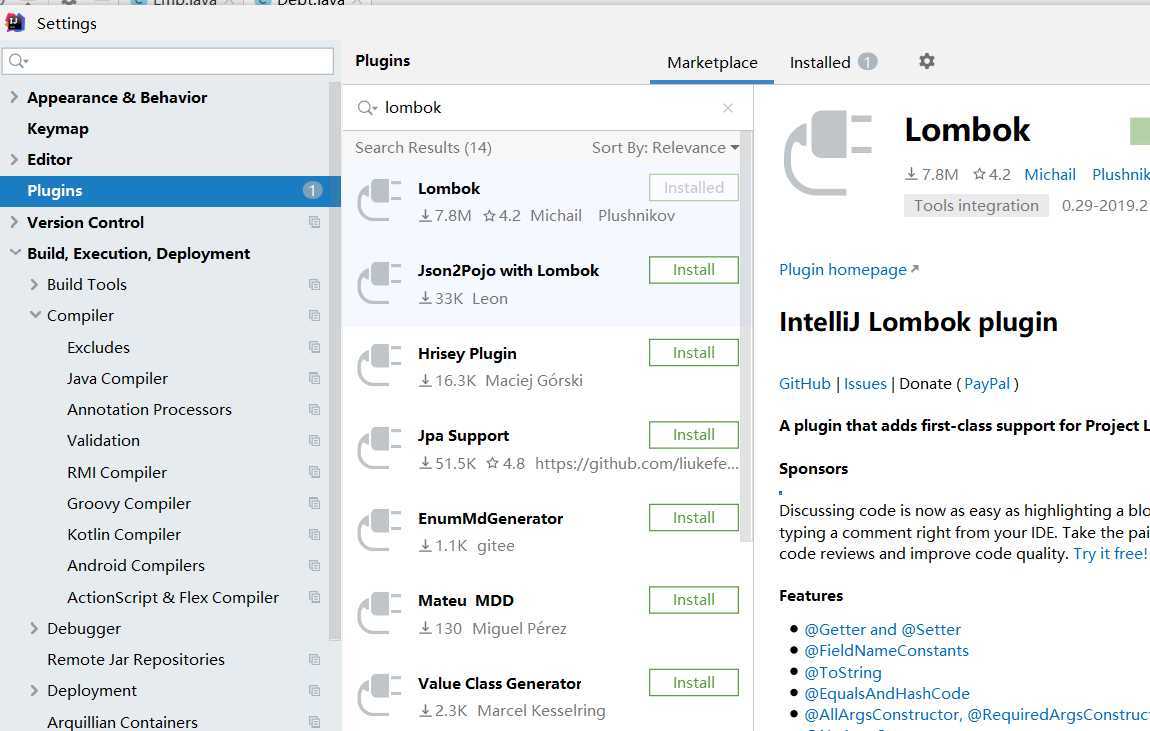Open the @Getter and @Setter feature link
Viewport: 1150px width, 731px height.
coord(882,629)
